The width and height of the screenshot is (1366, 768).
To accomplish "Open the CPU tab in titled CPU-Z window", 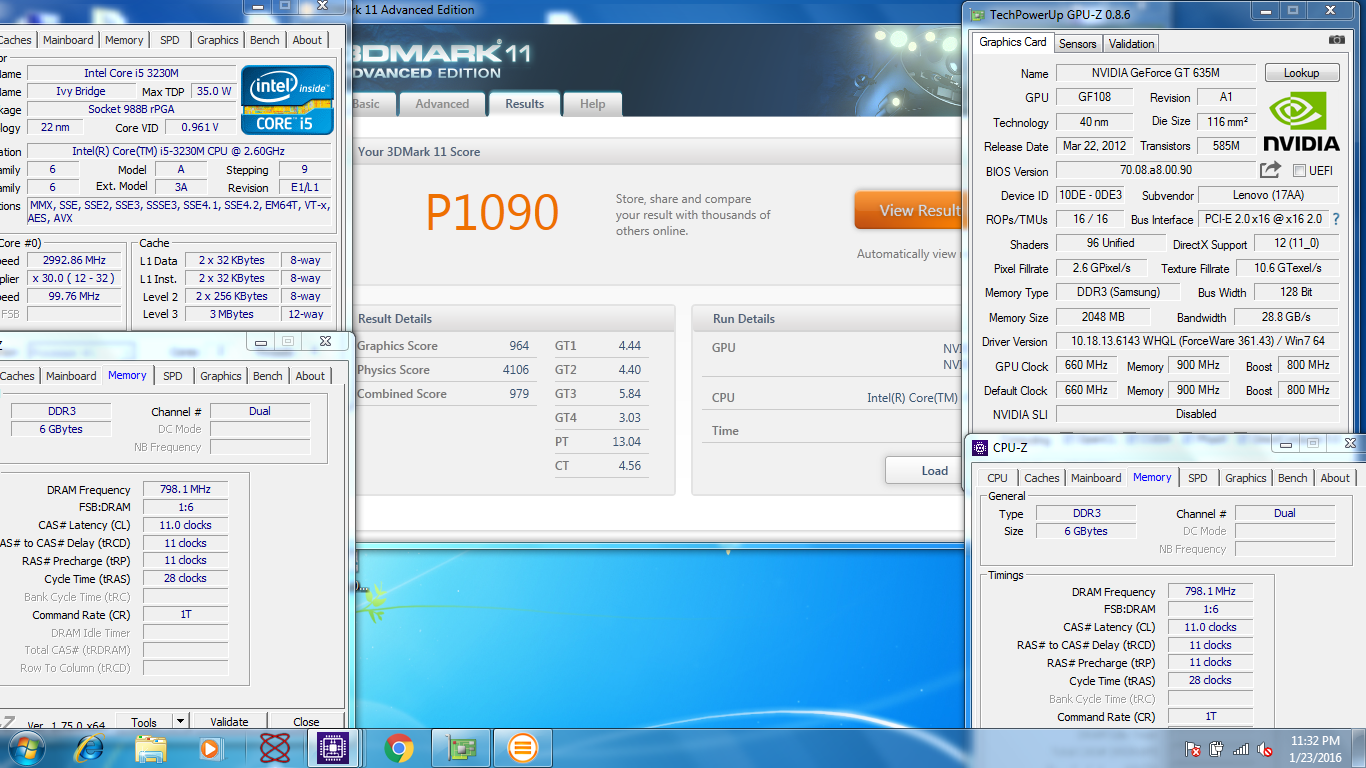I will point(997,478).
